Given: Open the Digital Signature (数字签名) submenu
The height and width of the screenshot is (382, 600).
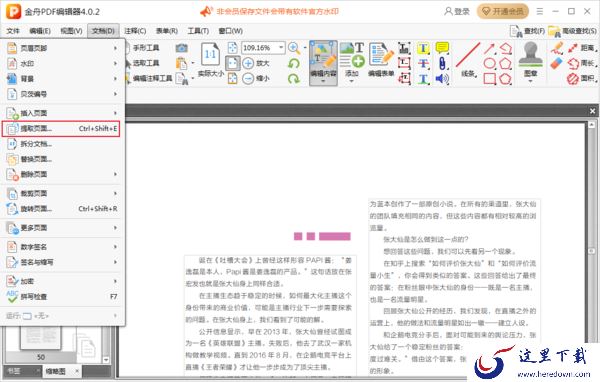Looking at the screenshot, I should (63, 247).
